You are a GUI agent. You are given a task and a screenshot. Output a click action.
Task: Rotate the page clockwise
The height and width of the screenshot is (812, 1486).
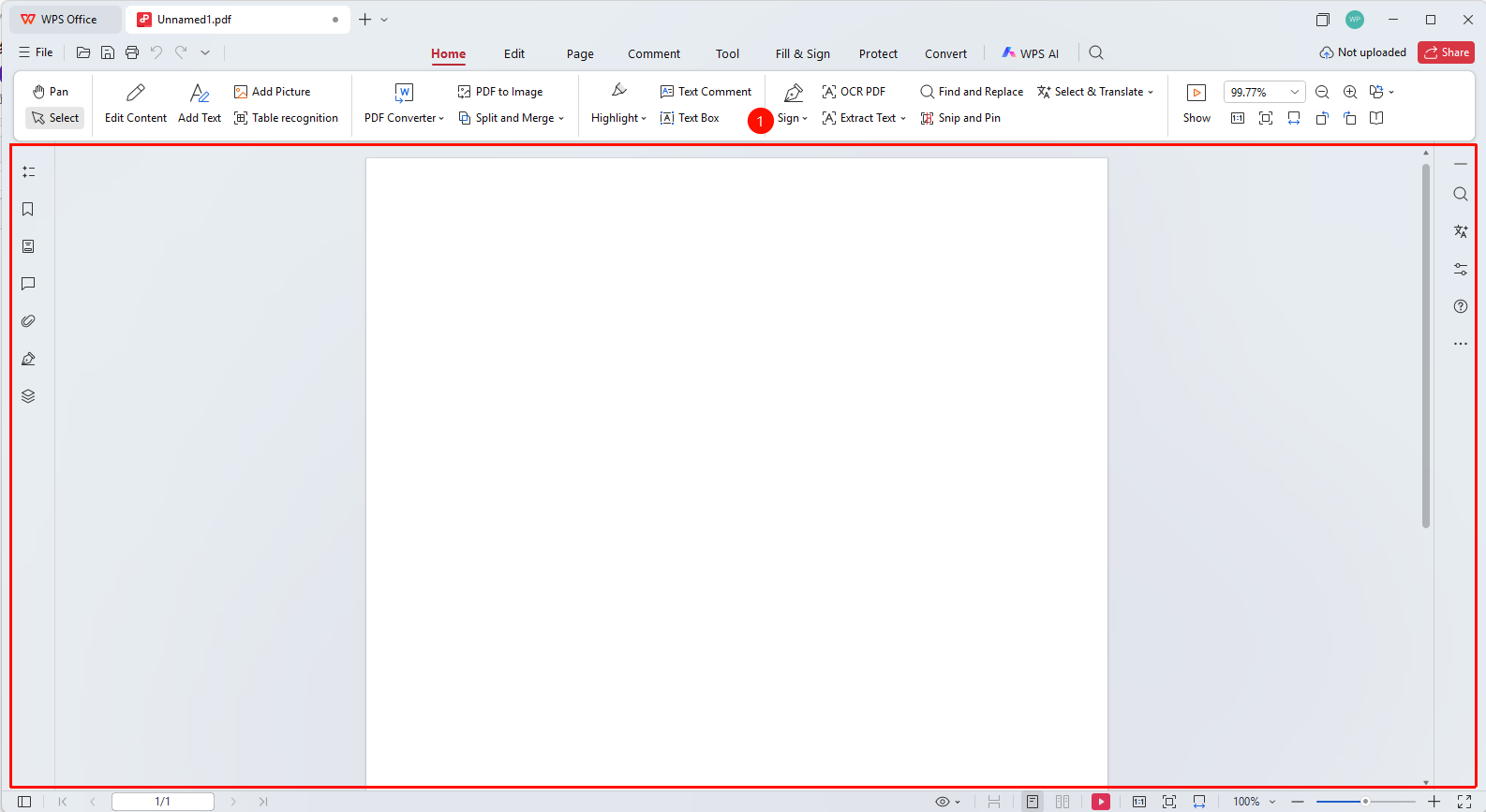pos(1350,118)
